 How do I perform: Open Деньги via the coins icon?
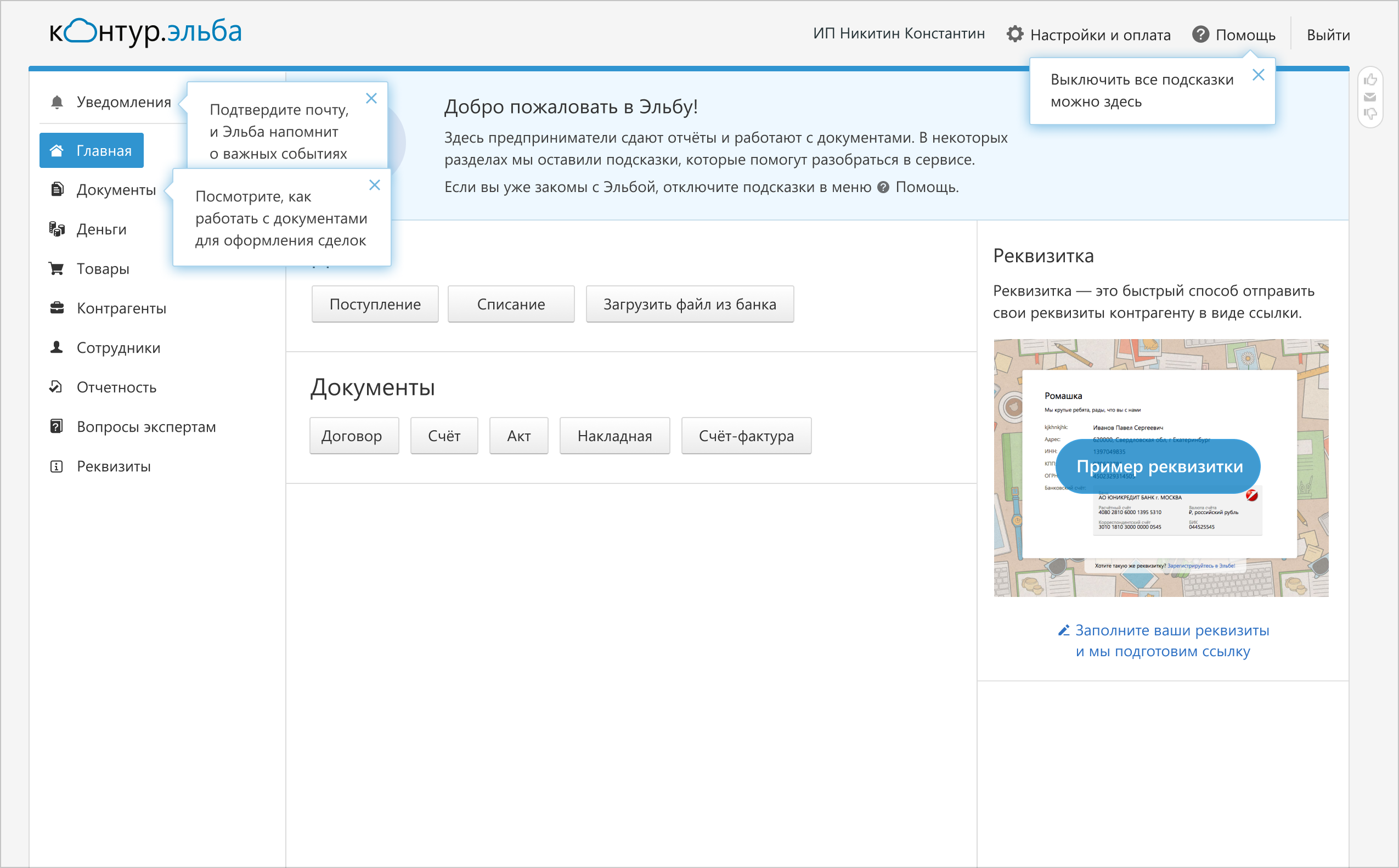coord(57,229)
